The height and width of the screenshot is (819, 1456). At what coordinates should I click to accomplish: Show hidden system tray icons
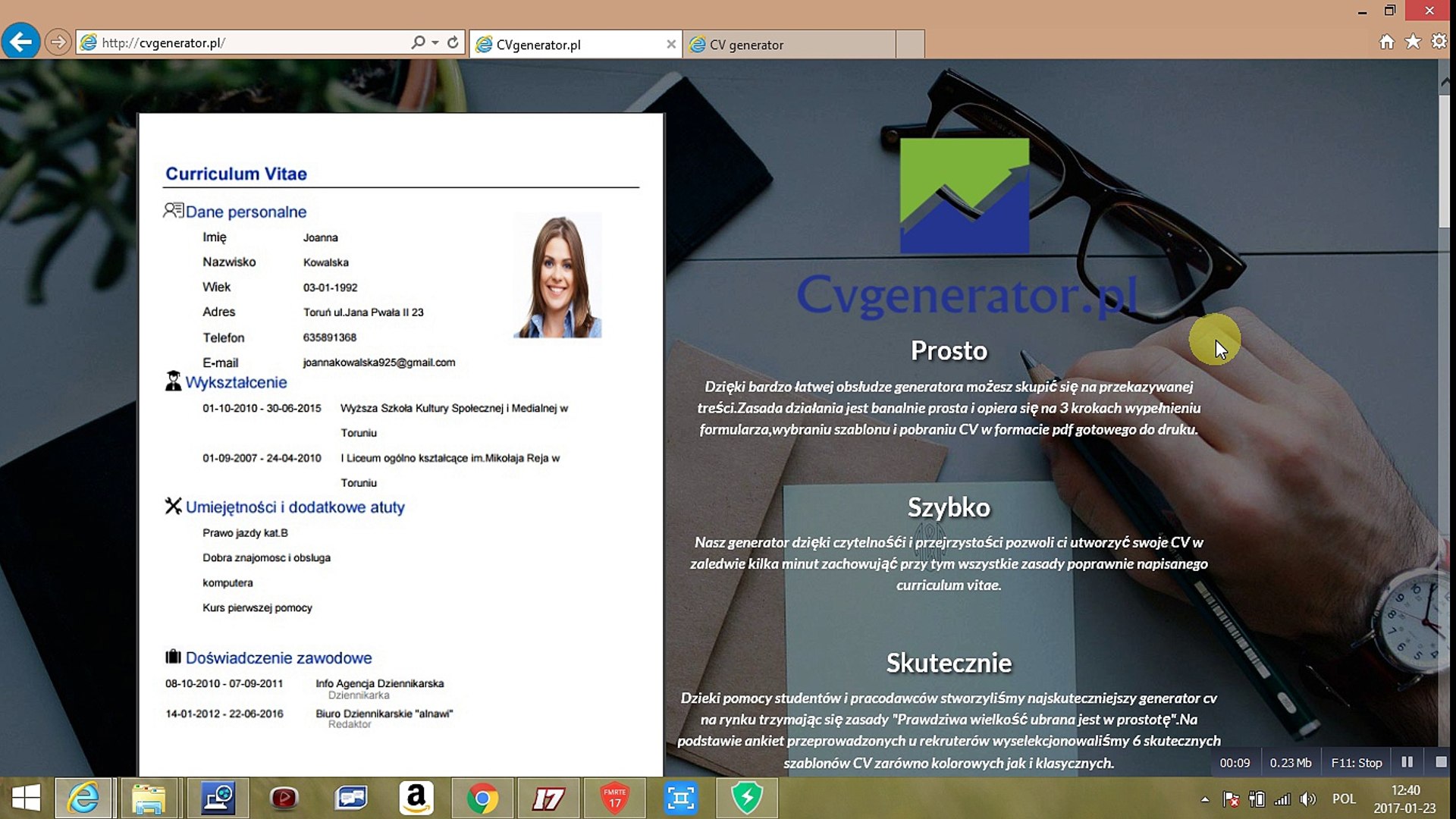pos(1205,799)
